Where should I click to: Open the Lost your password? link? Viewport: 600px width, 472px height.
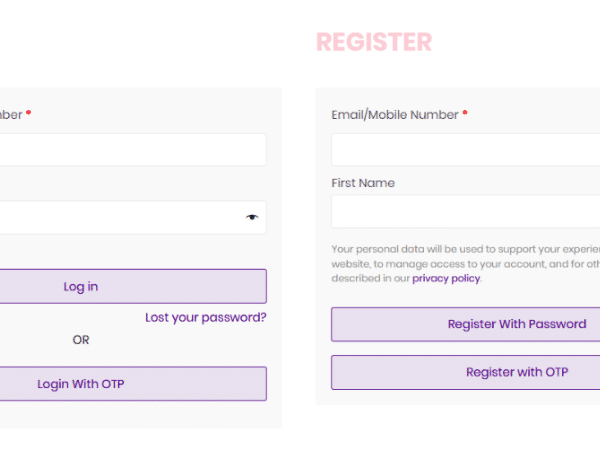coord(205,317)
